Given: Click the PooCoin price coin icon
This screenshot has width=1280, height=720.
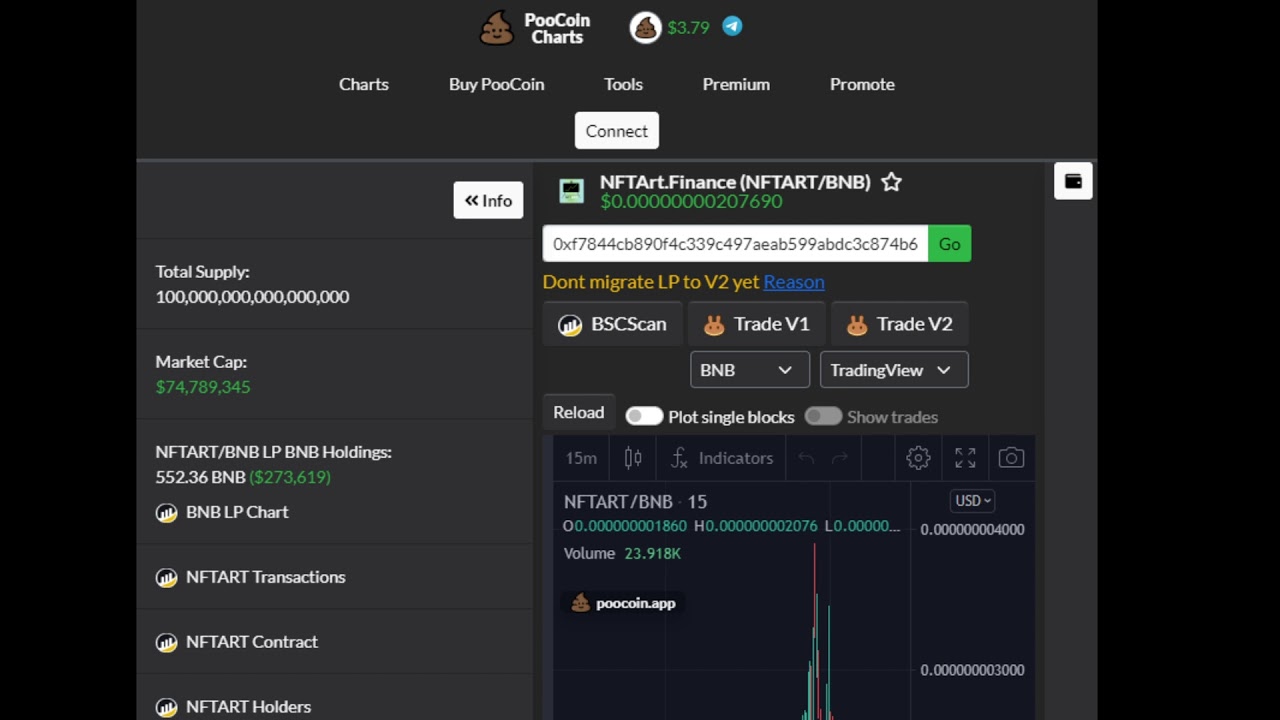Looking at the screenshot, I should click(x=645, y=27).
